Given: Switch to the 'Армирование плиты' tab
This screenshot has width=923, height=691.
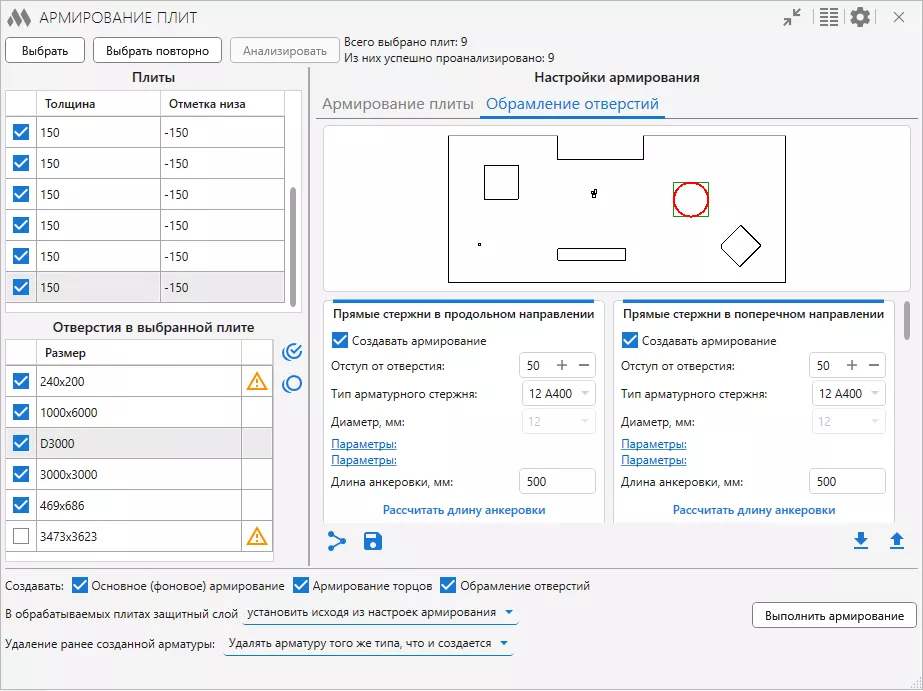Looking at the screenshot, I should point(396,103).
